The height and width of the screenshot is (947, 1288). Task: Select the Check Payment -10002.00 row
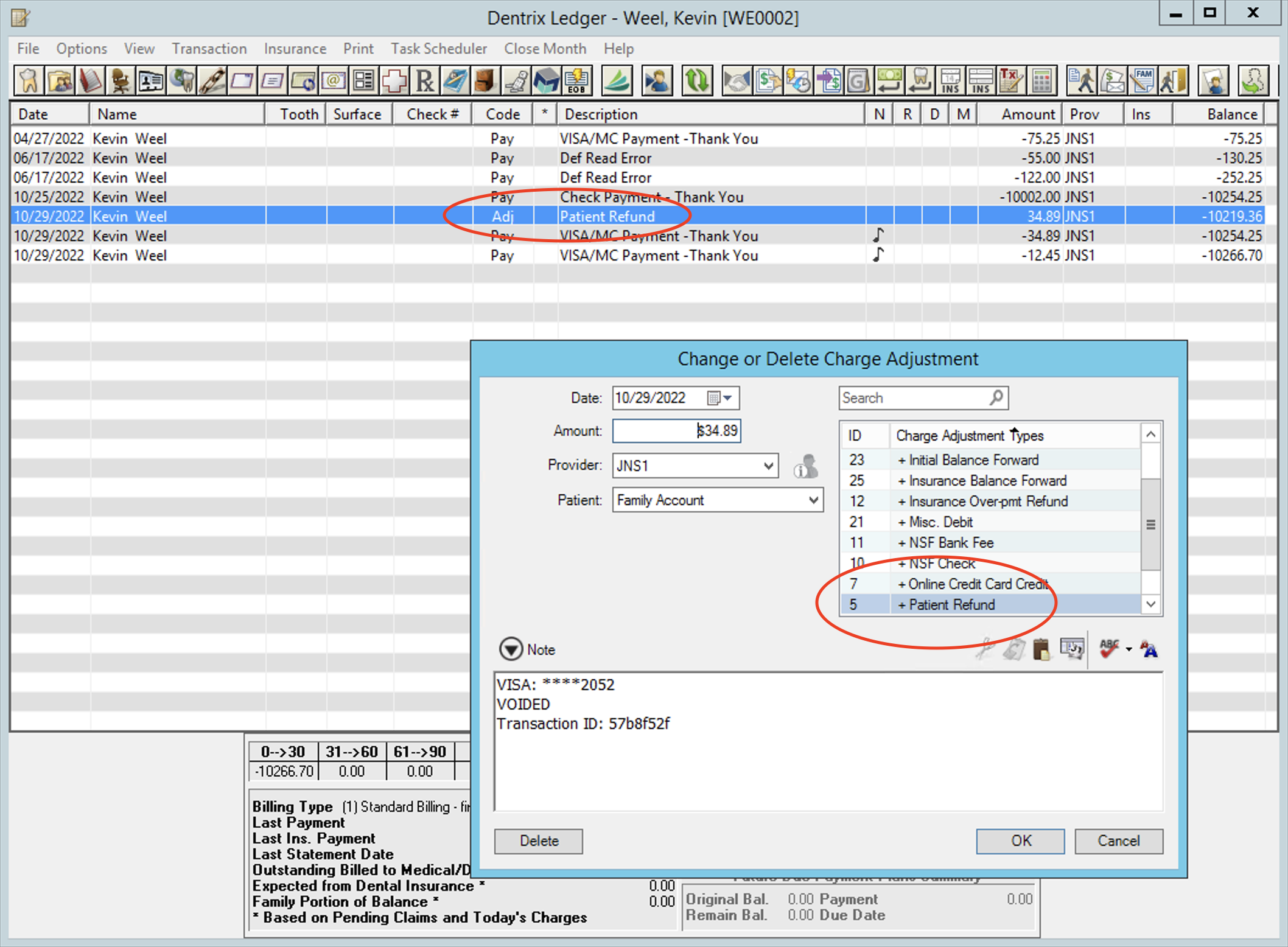(x=637, y=197)
